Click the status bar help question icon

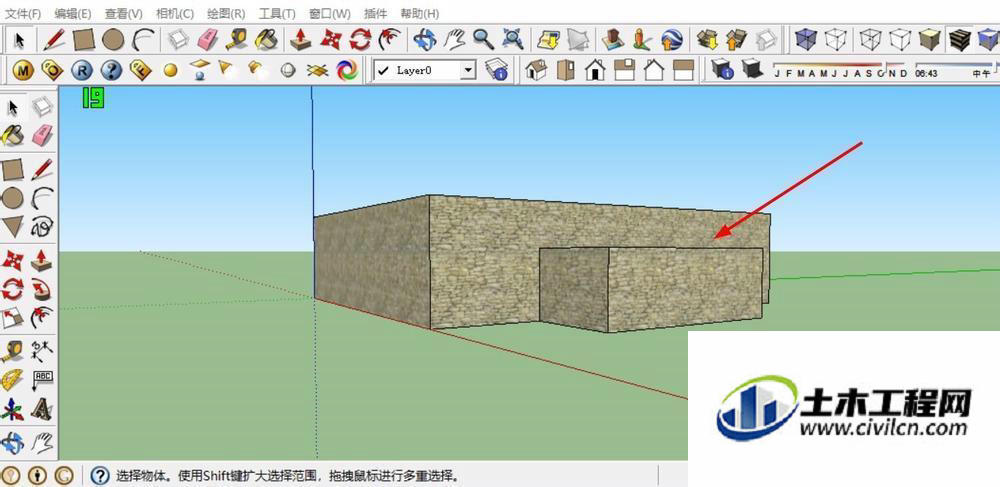100,476
